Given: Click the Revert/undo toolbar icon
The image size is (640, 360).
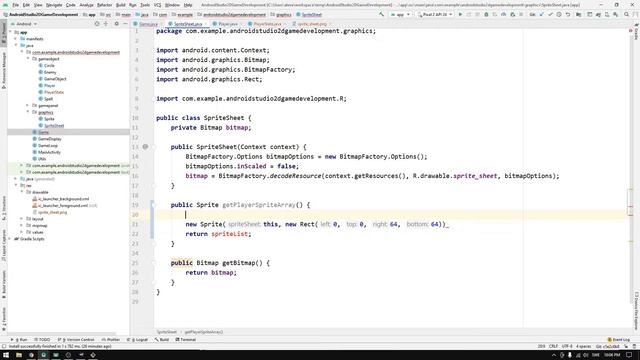Looking at the screenshot, I should pyautogui.click(x=568, y=15).
